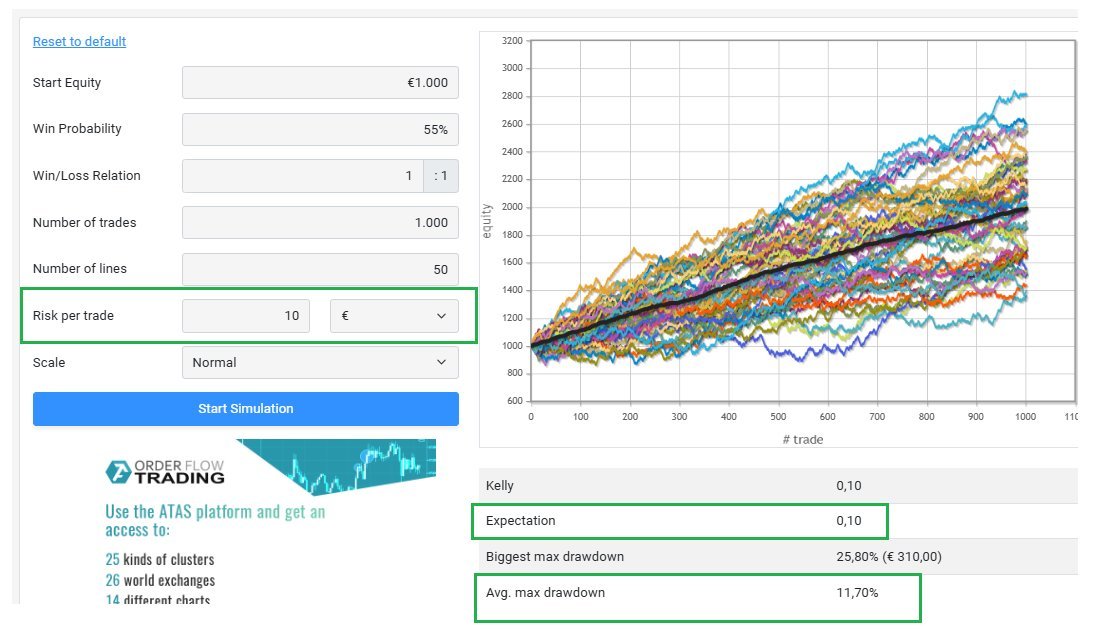Start the simulation with the blue button

coord(246,409)
